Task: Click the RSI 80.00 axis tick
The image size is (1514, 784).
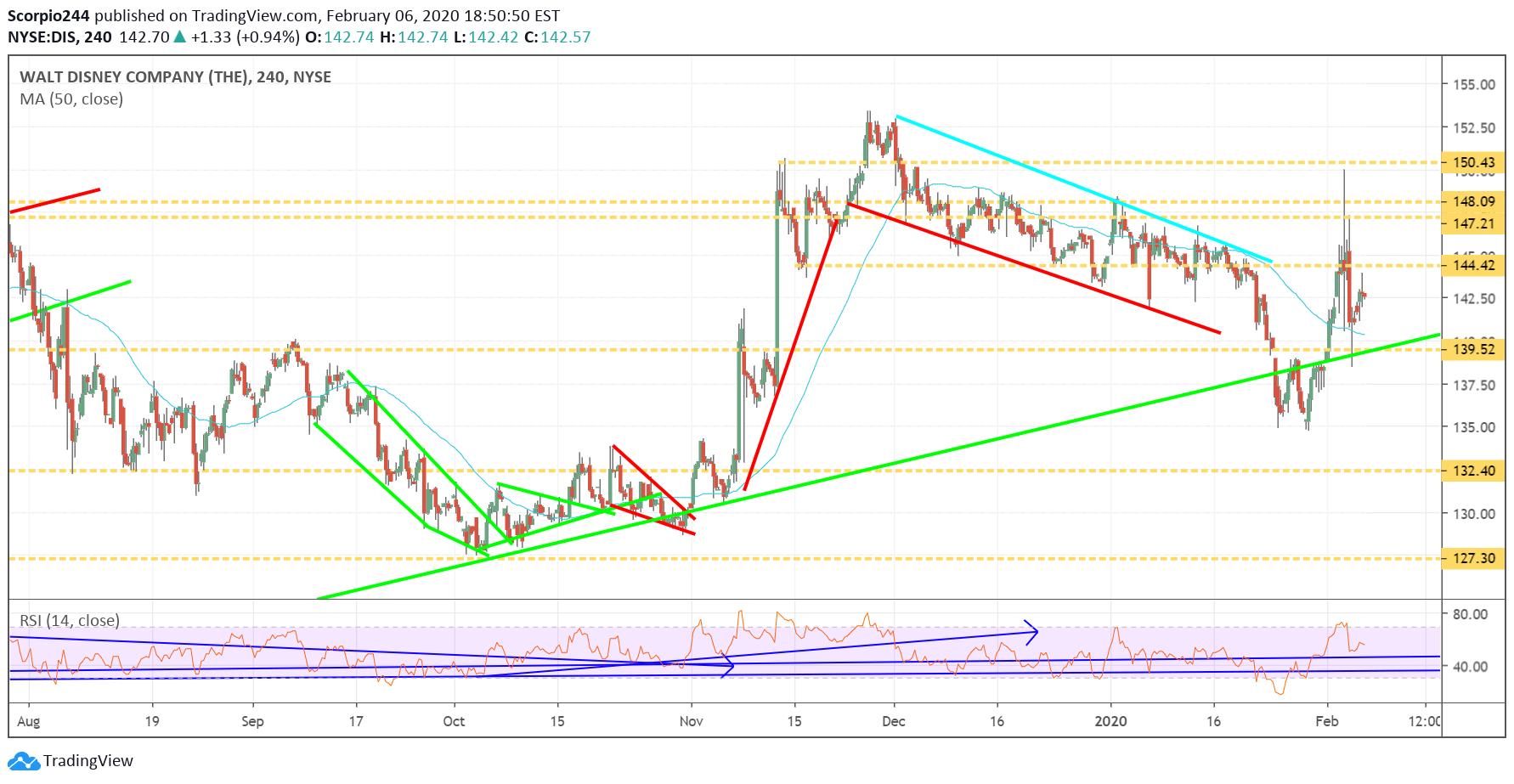Action: click(x=1470, y=614)
